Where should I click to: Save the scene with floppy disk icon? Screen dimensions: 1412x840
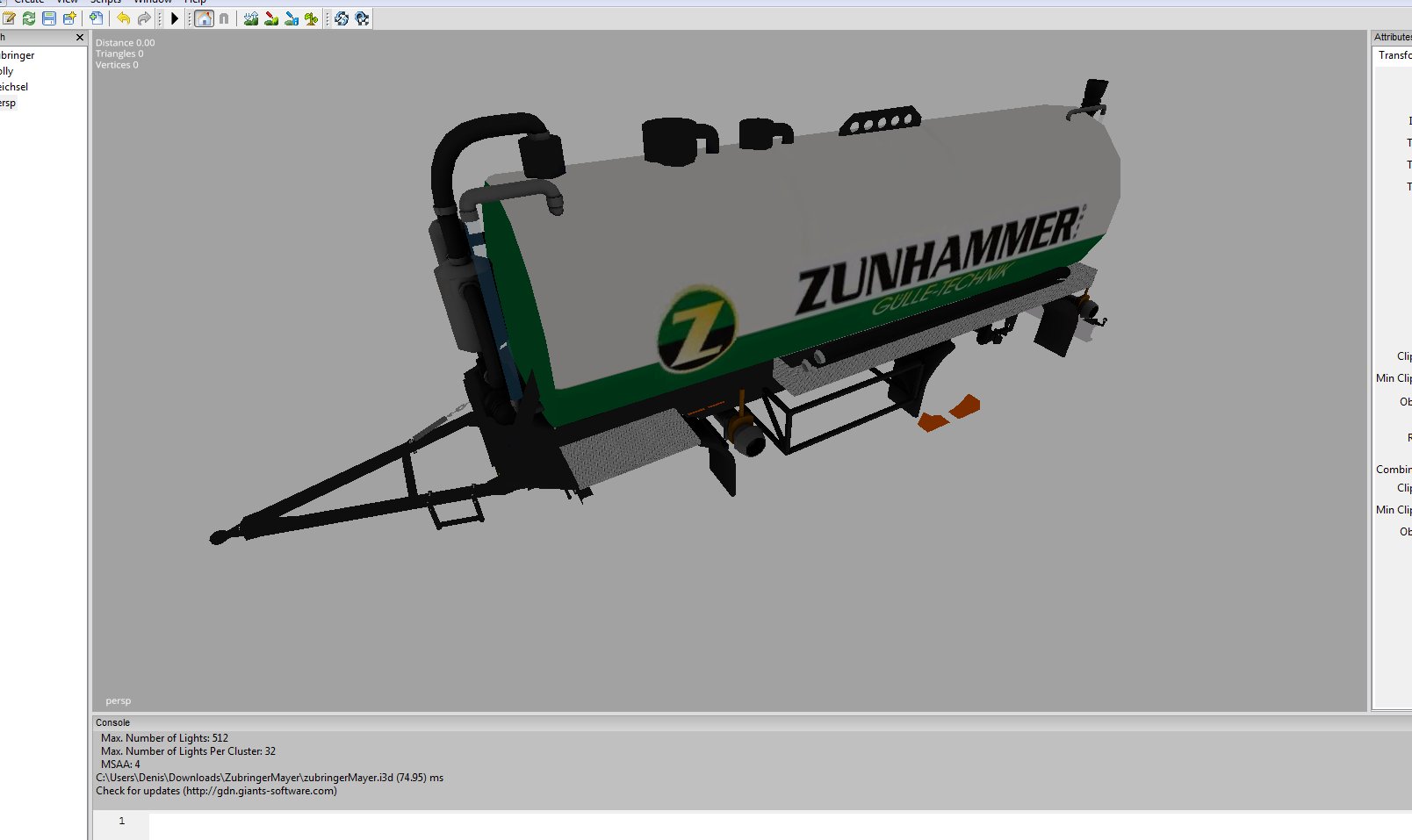coord(49,18)
